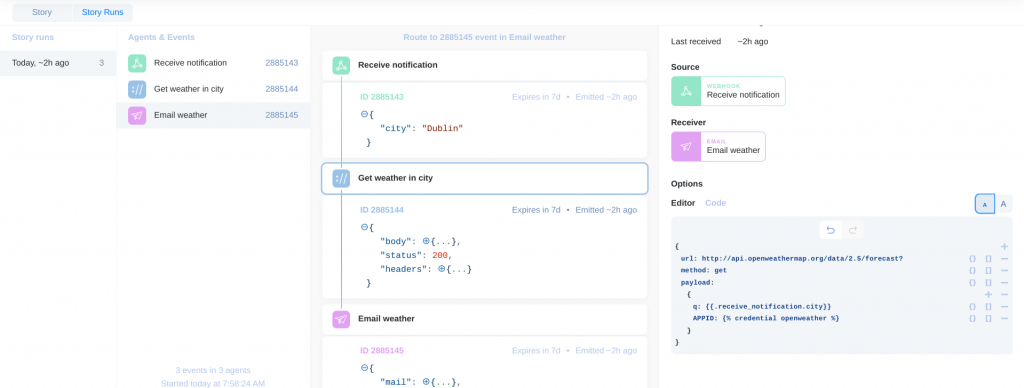Select the large font size toggle
Viewport: 1024px width, 388px height.
click(x=1003, y=204)
